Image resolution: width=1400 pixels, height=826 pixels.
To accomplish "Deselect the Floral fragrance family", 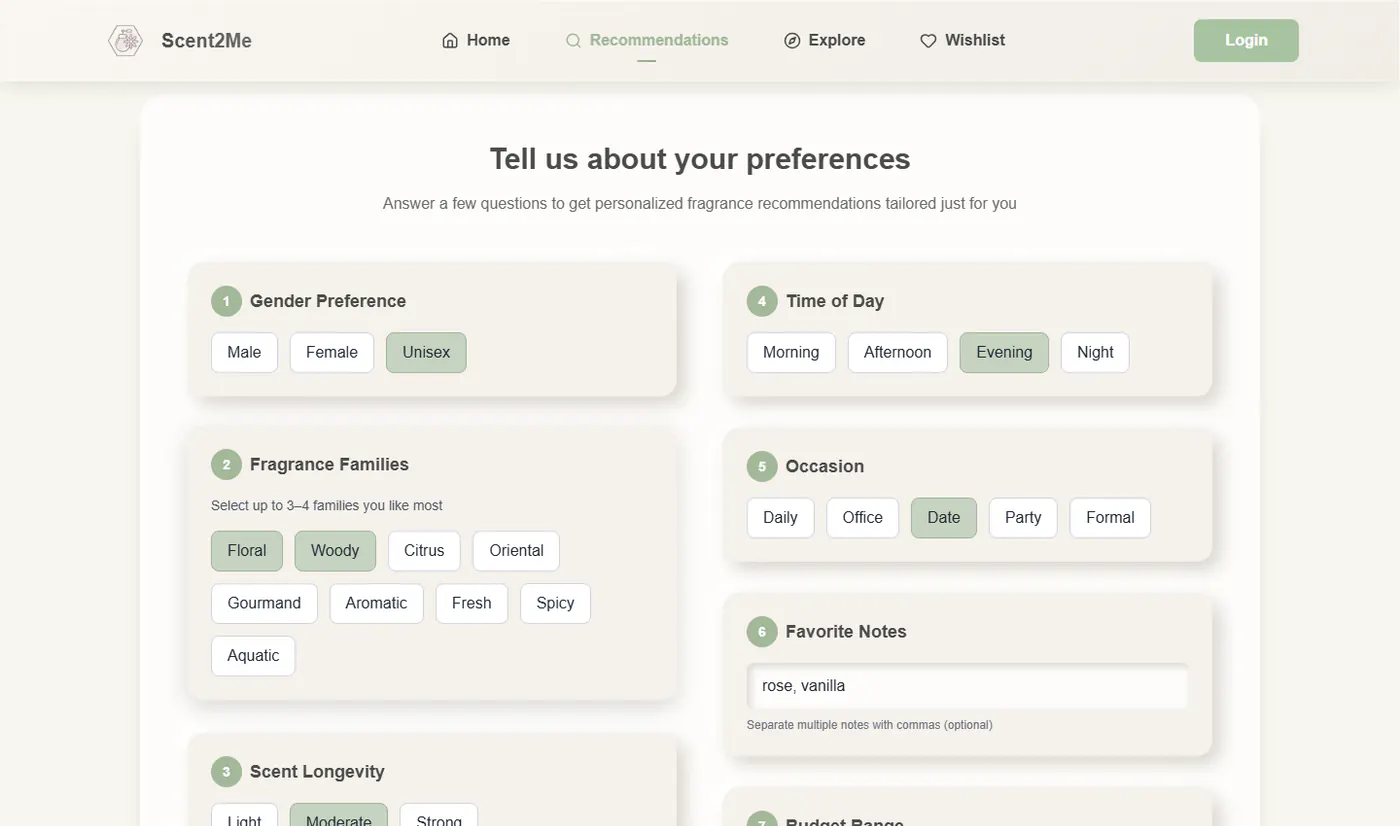I will click(x=247, y=551).
